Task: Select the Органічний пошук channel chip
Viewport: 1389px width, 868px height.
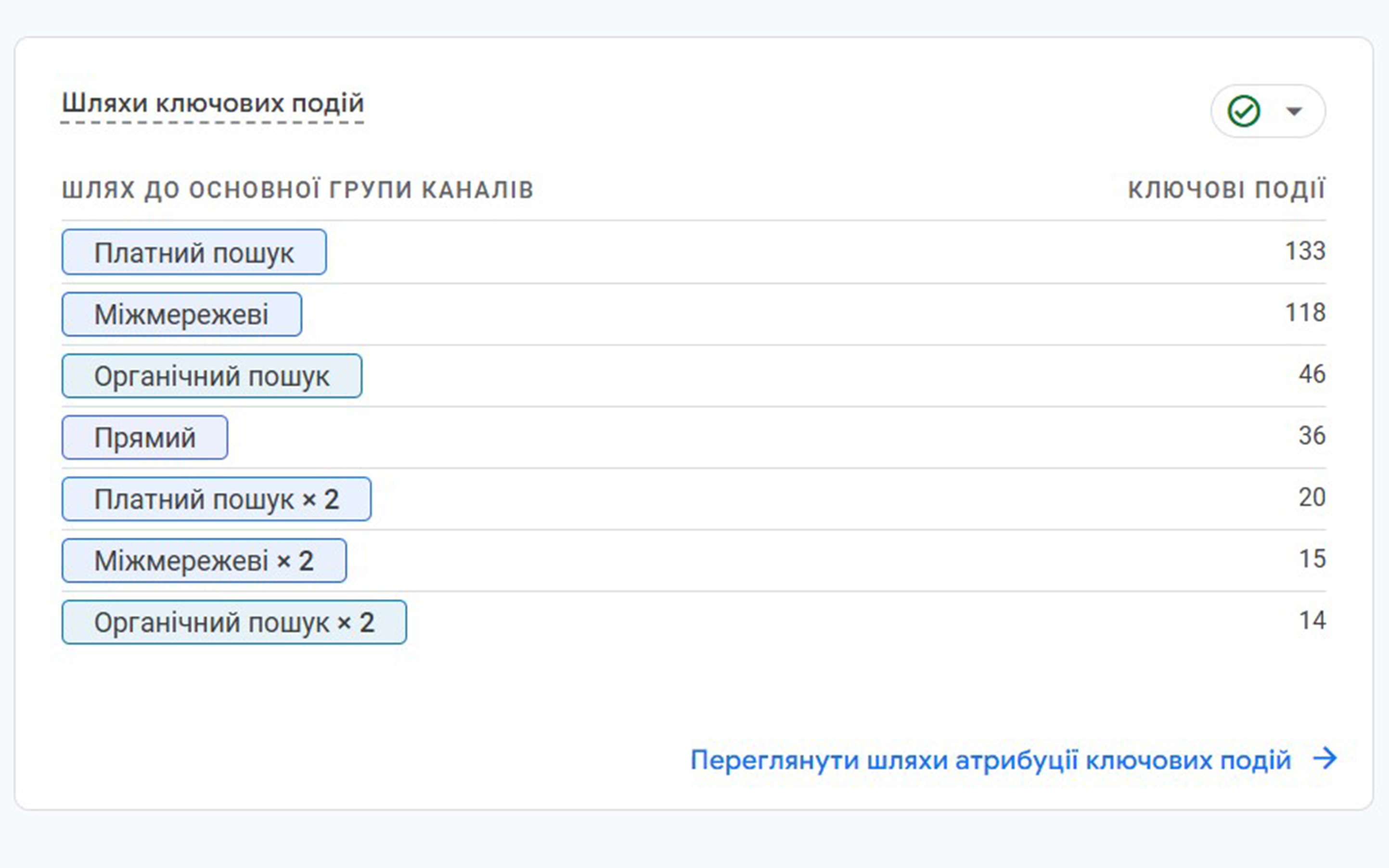Action: tap(212, 376)
